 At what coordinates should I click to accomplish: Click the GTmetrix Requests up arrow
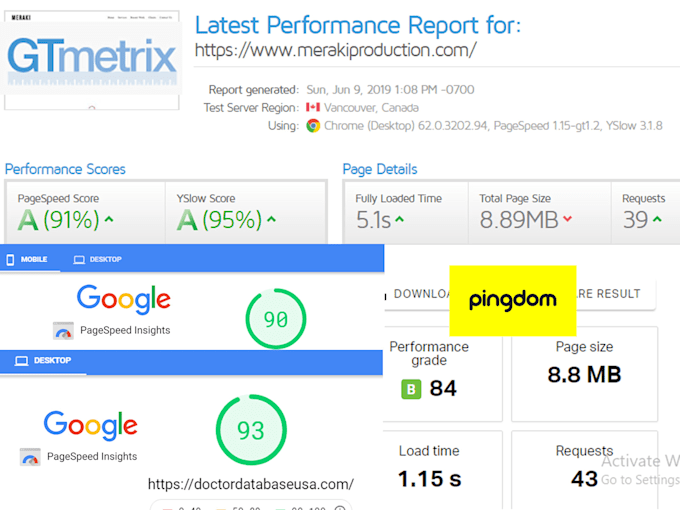657,219
